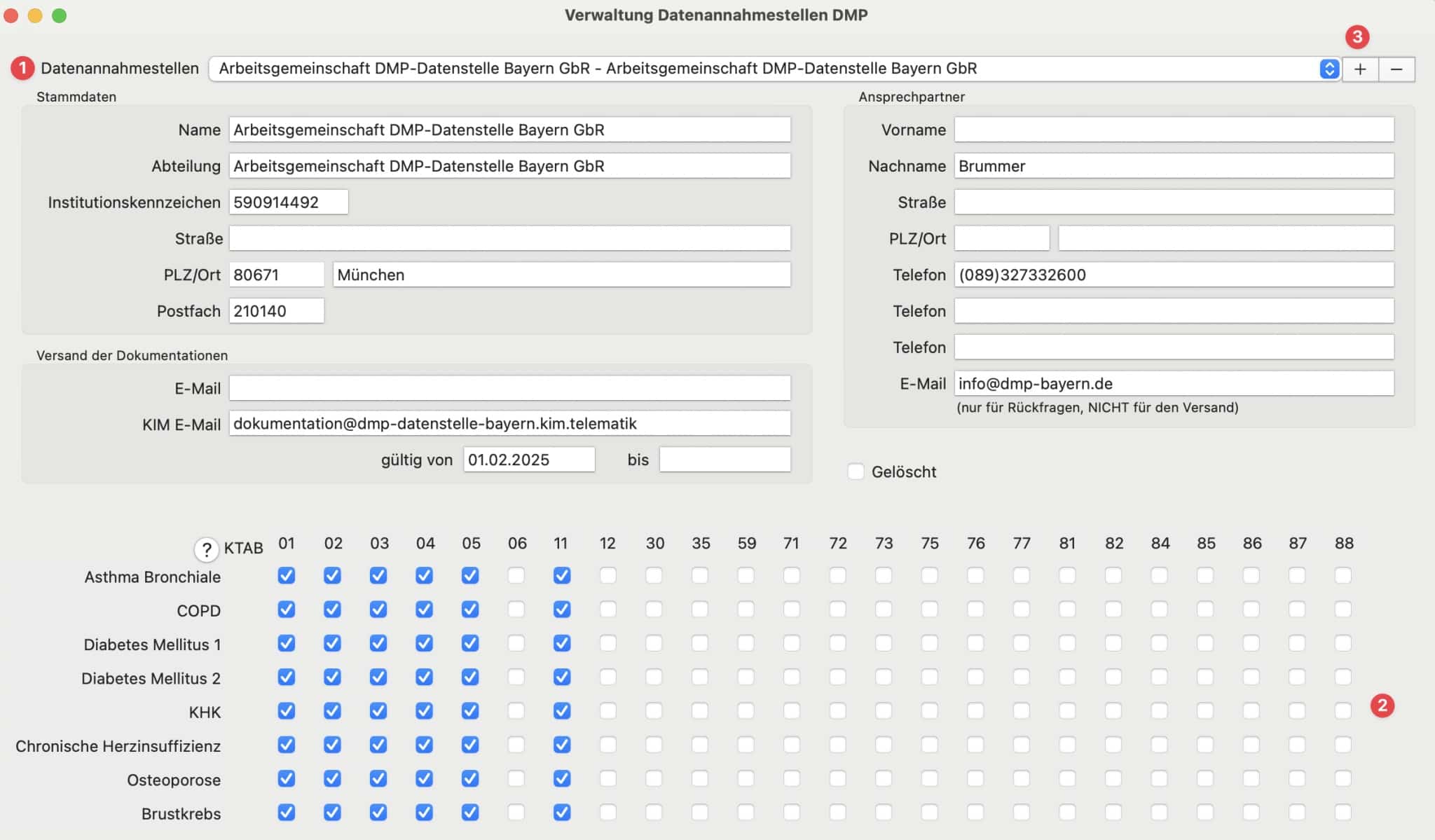Click the Institutionskennzeichen field
The image size is (1435, 840).
point(288,202)
